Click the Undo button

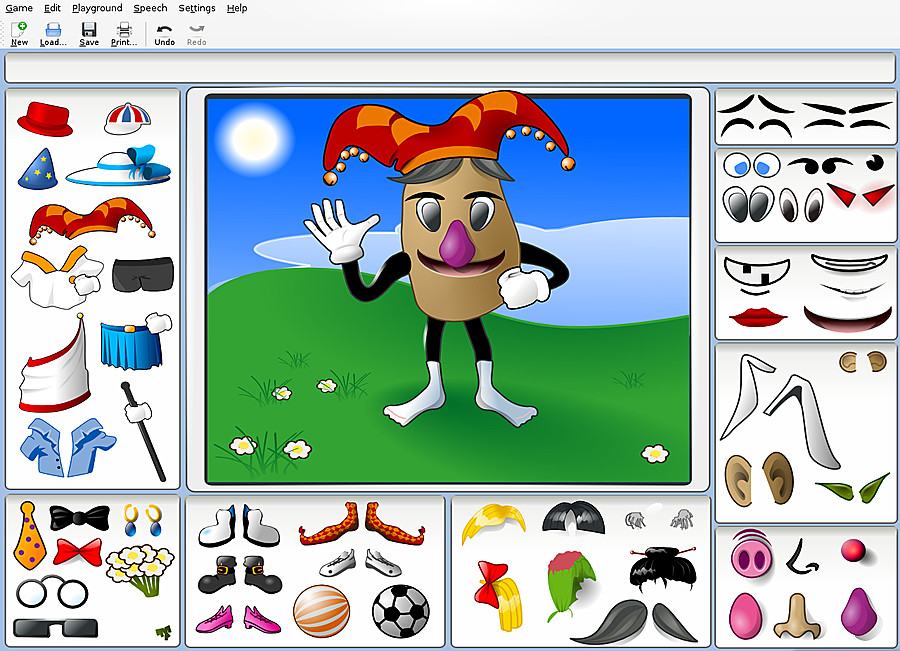click(165, 34)
